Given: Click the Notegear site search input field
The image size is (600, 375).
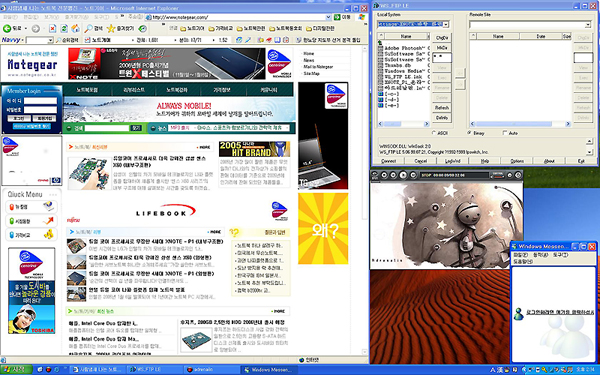Looking at the screenshot, I should coord(107,128).
